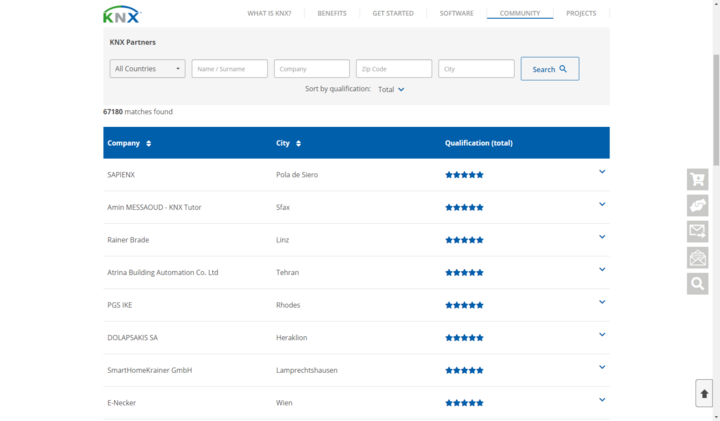Expand the SAPIENX row details
Screen dimensions: 720x421
click(x=602, y=172)
